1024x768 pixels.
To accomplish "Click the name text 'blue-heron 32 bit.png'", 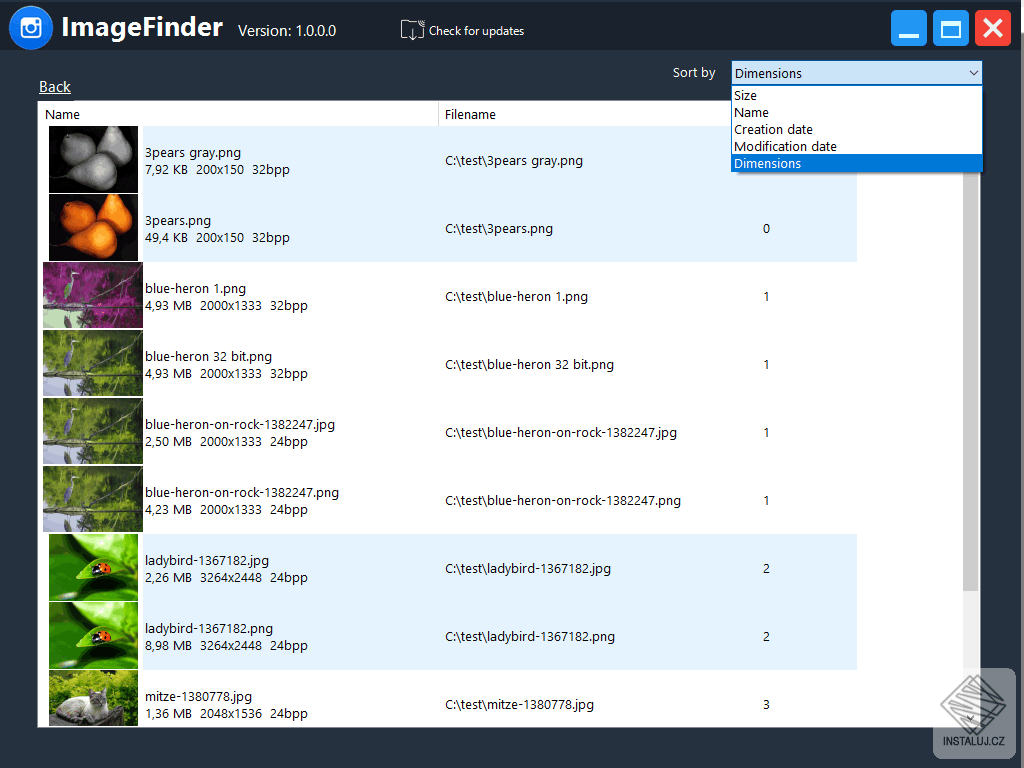I will point(208,357).
